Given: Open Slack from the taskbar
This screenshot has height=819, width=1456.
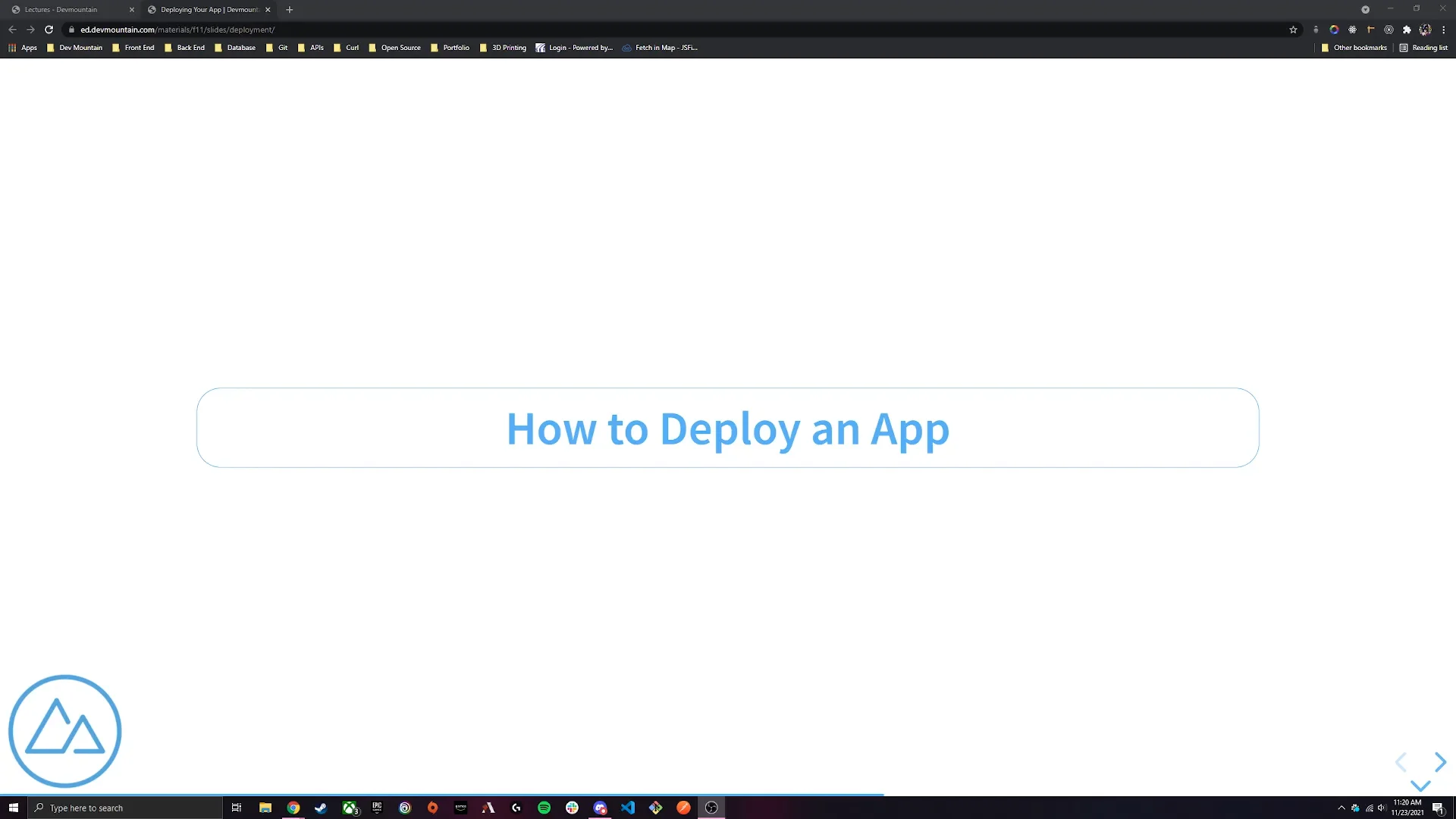Looking at the screenshot, I should click(572, 808).
